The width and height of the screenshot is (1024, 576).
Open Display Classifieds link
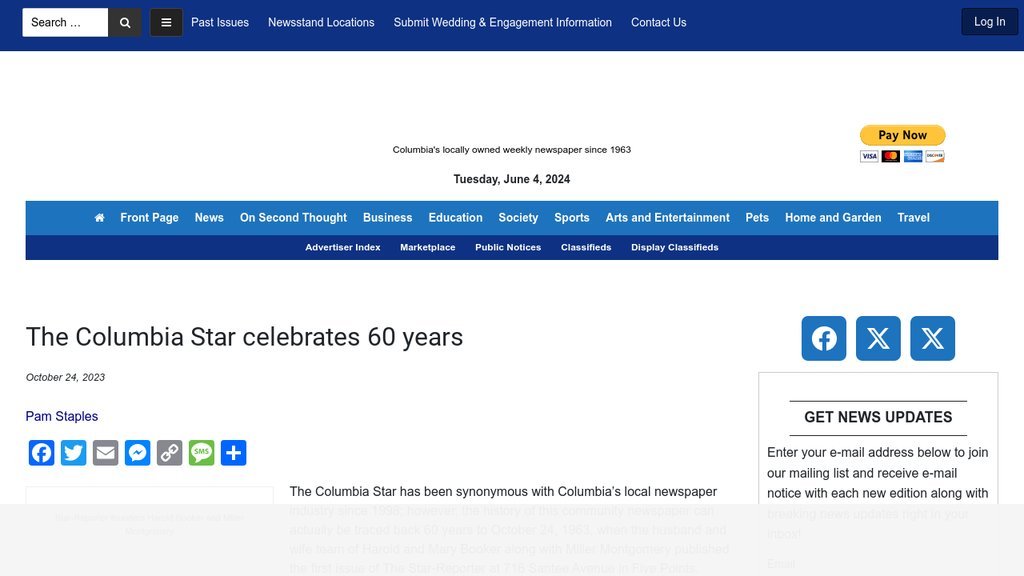(675, 248)
